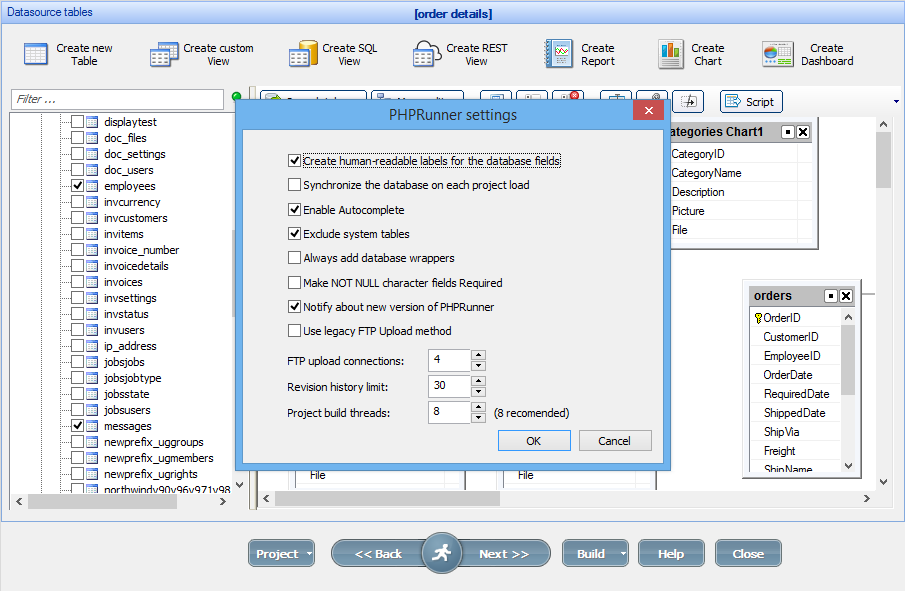Click the Next >> navigation button
905x591 pixels.
506,553
